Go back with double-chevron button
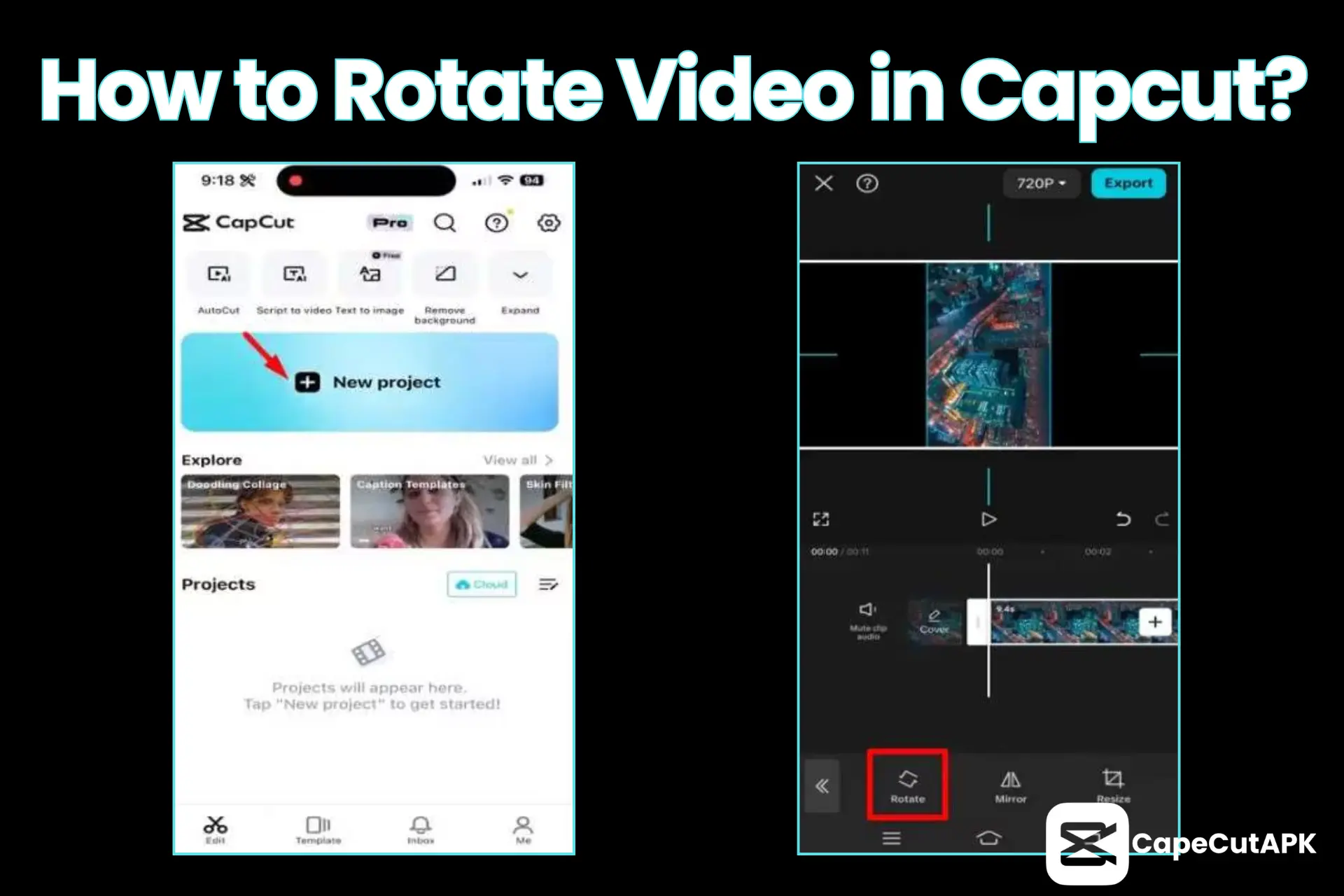Image resolution: width=1344 pixels, height=896 pixels. pyautogui.click(x=822, y=786)
